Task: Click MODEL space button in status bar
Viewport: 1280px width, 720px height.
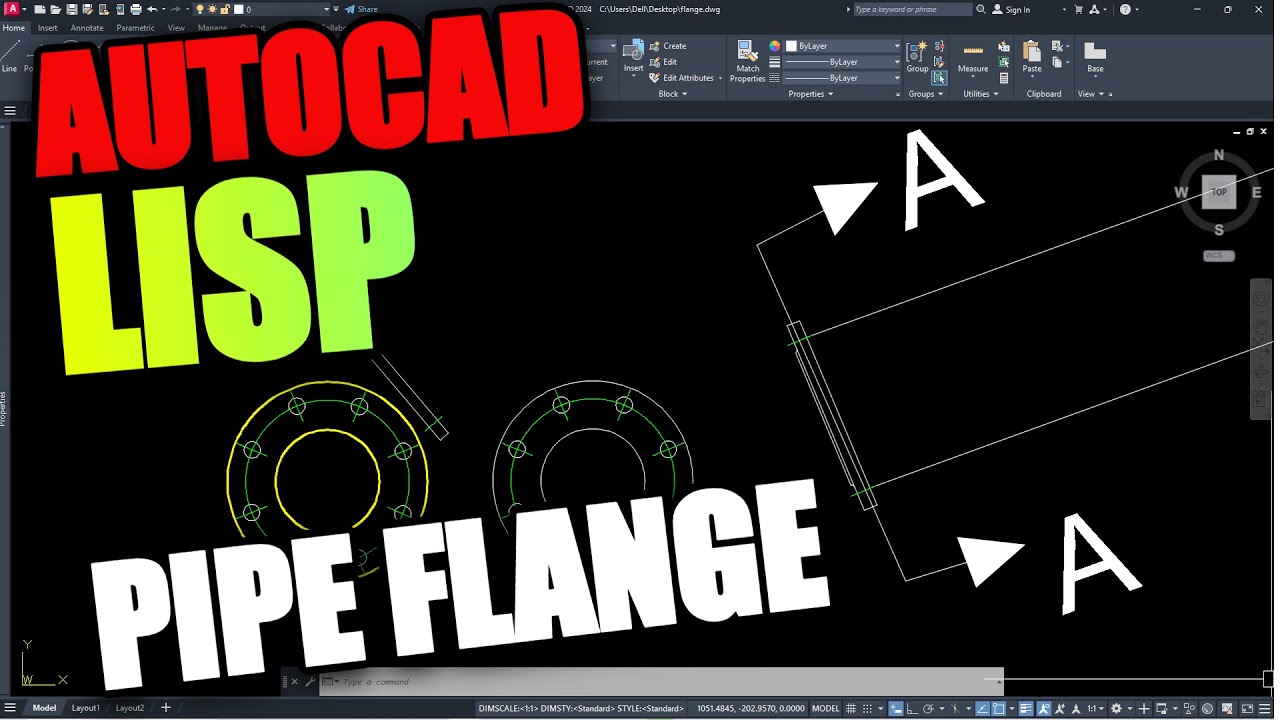Action: click(825, 708)
